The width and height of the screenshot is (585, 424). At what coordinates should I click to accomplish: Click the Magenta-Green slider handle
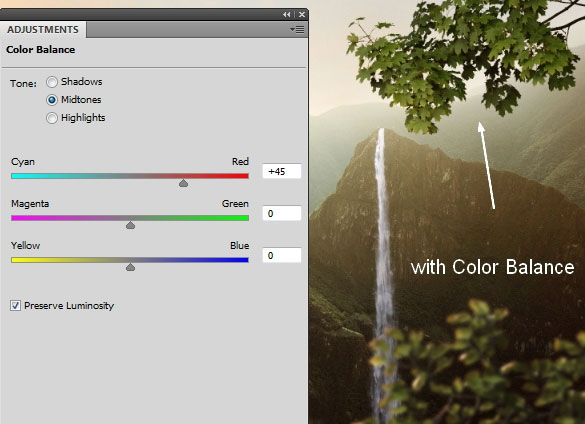[x=130, y=225]
